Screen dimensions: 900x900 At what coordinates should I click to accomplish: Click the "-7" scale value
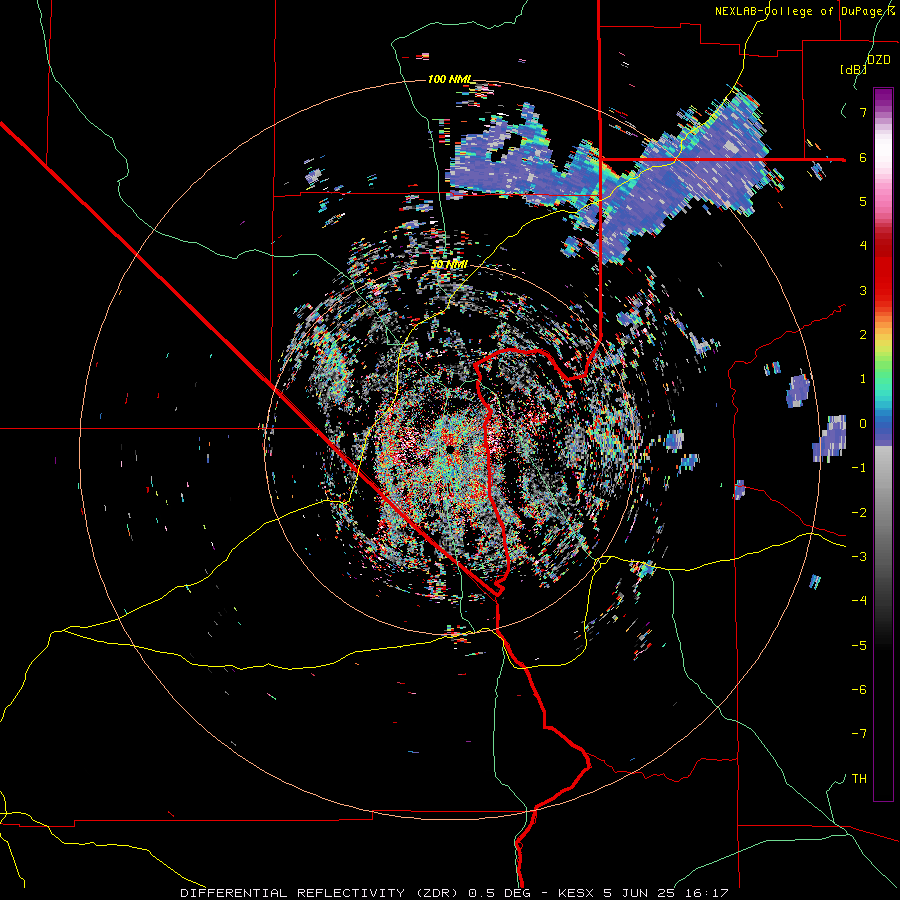tap(859, 734)
